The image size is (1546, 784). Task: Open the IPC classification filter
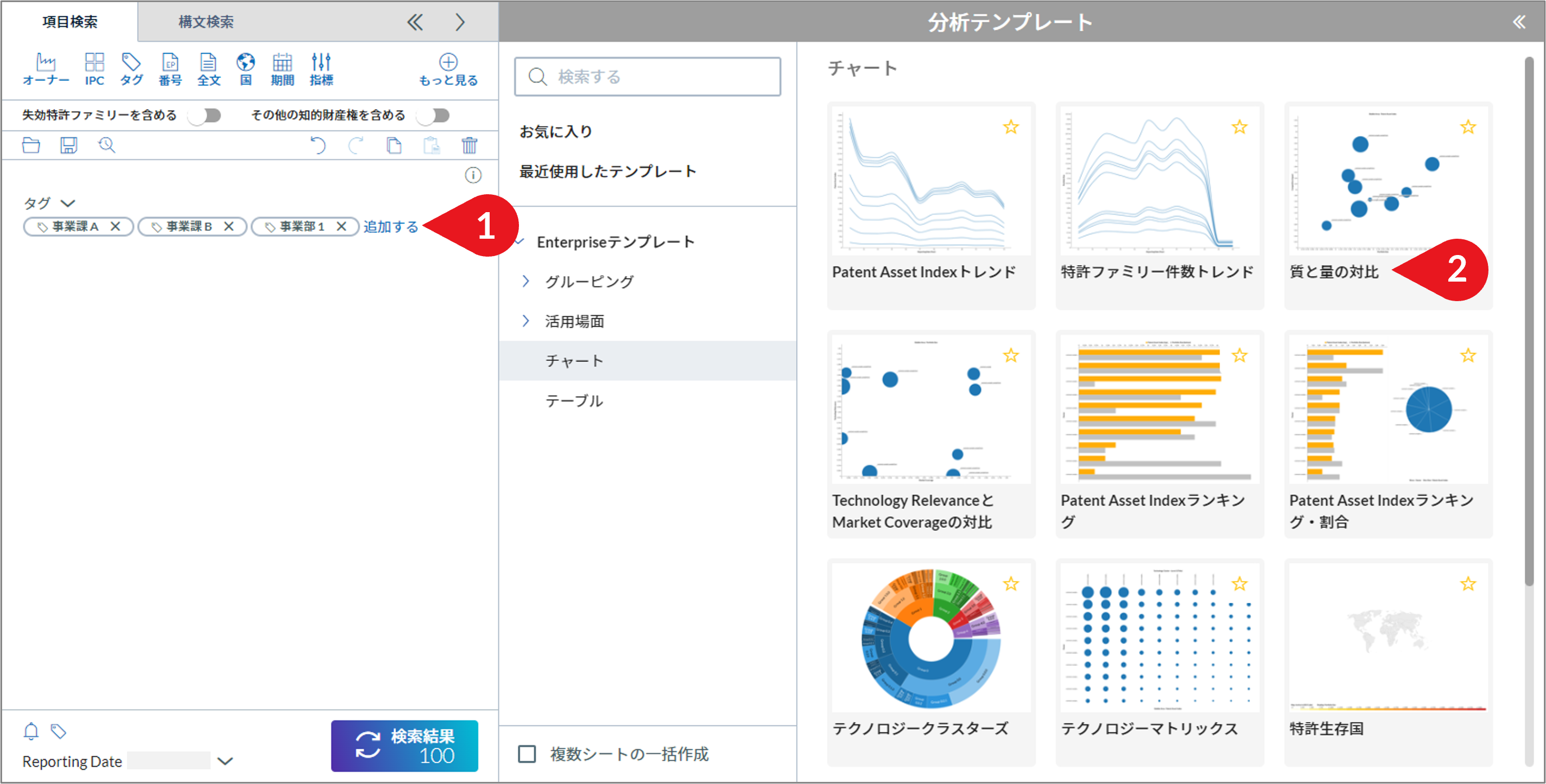point(94,67)
